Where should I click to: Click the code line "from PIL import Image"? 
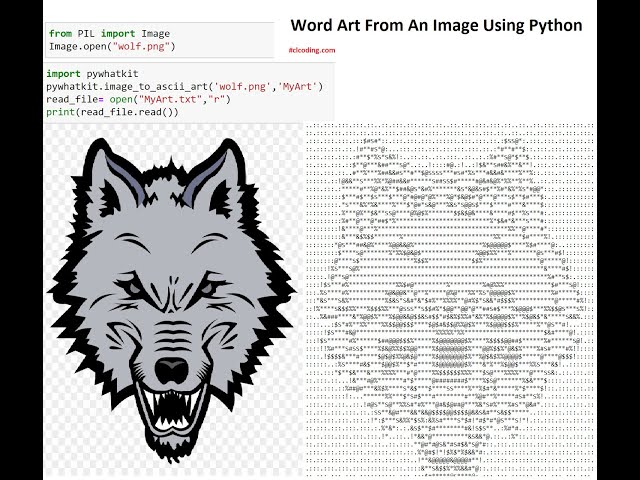coord(109,33)
